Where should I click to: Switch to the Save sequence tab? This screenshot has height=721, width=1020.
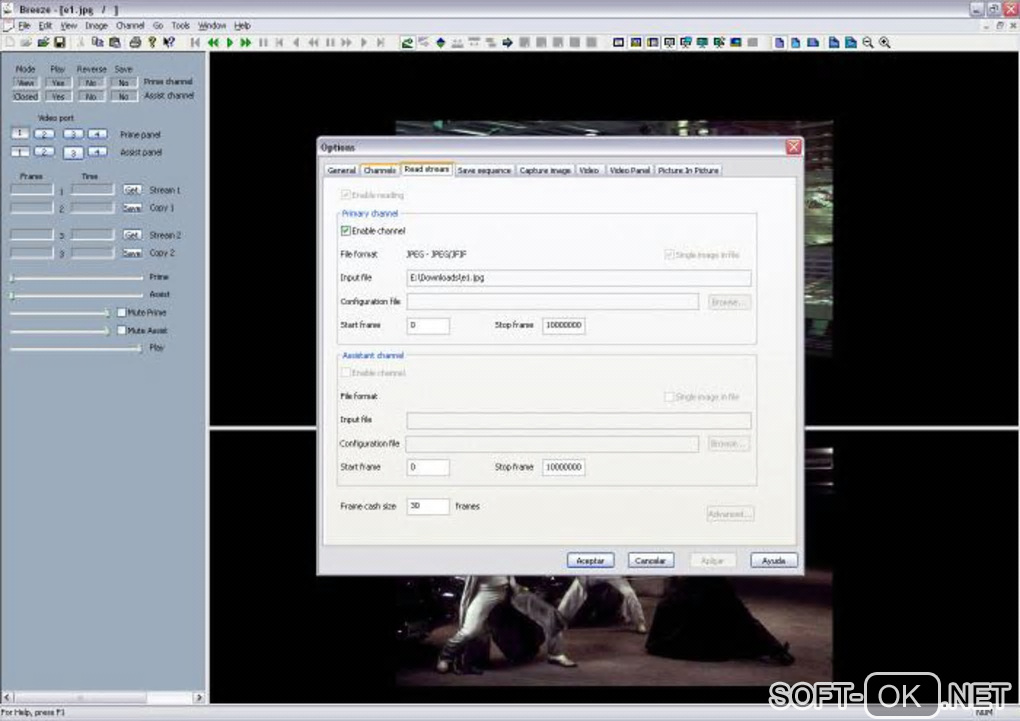(484, 170)
